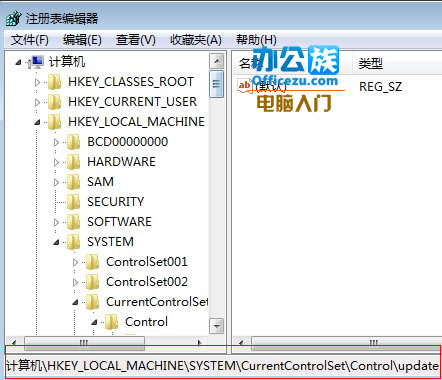442x380 pixels.
Task: Click the ab string value icon
Action: tap(244, 86)
